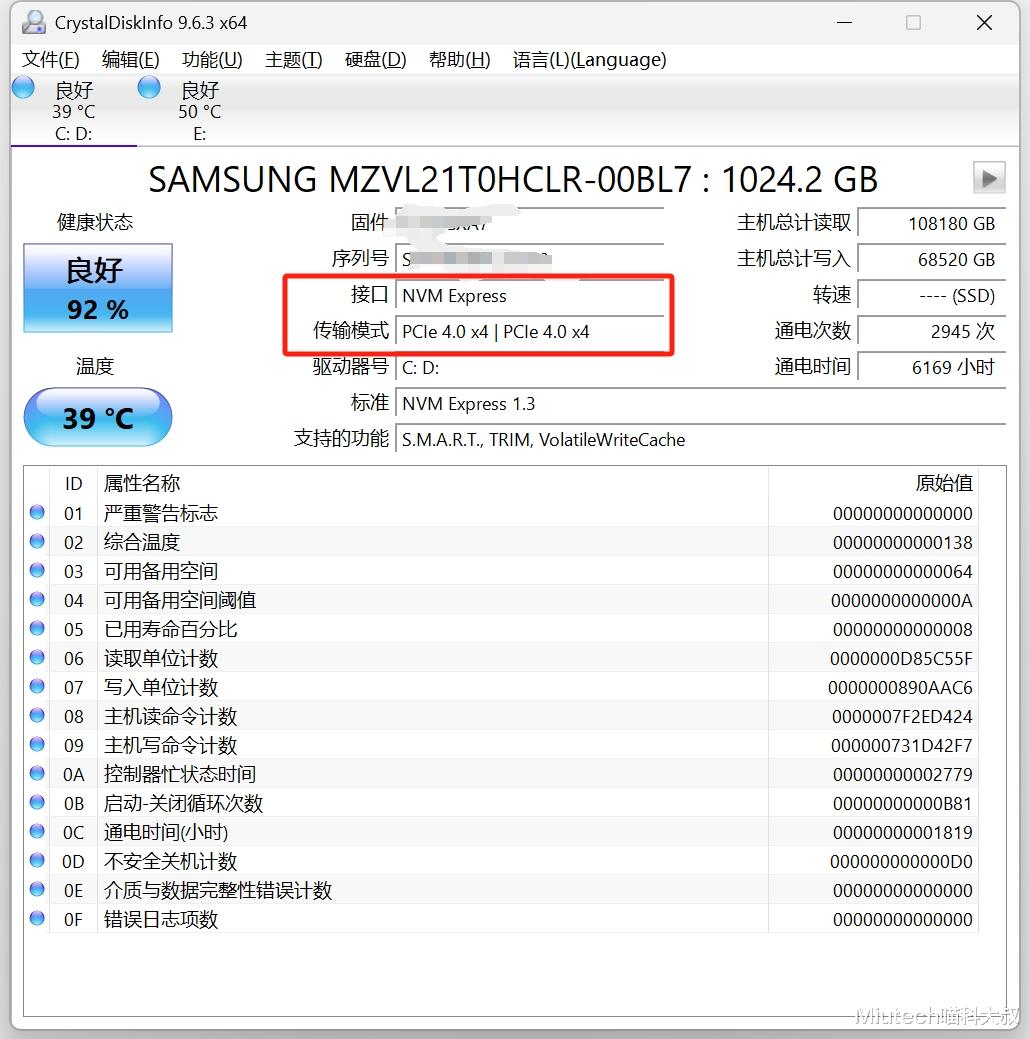
Task: Click the 原始值 column header
Action: point(874,484)
